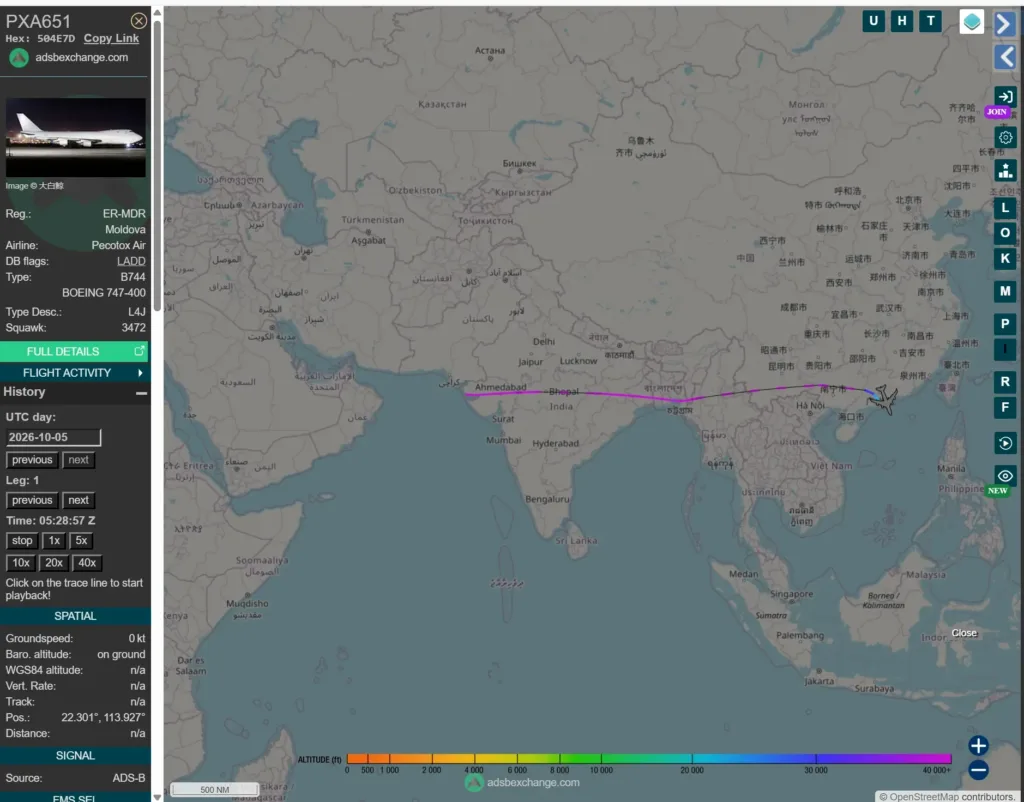Toggle the L button on the right toolbar
Image resolution: width=1024 pixels, height=802 pixels.
(x=1005, y=208)
